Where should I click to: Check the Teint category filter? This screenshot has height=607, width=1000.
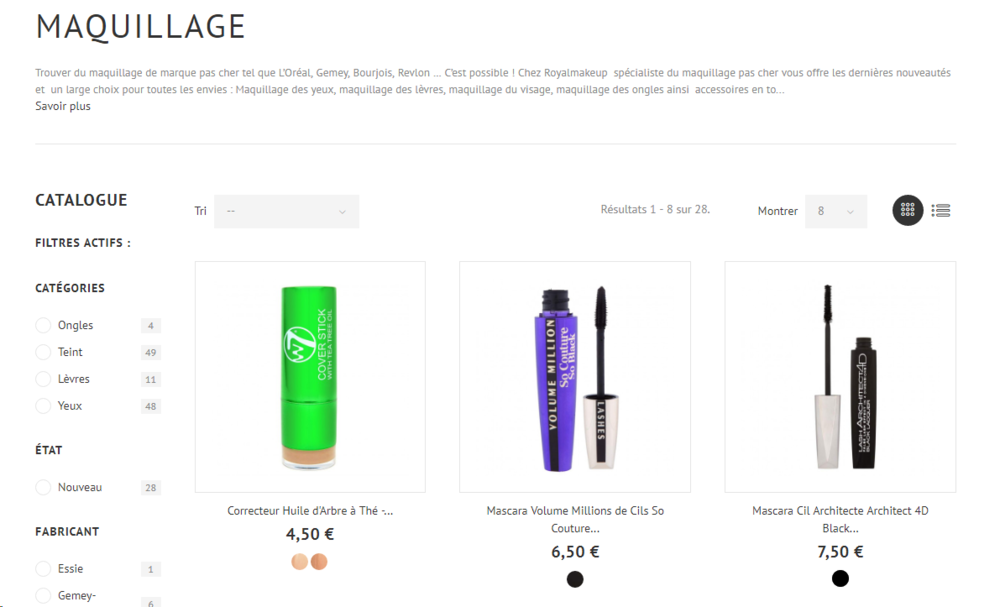[x=43, y=352]
